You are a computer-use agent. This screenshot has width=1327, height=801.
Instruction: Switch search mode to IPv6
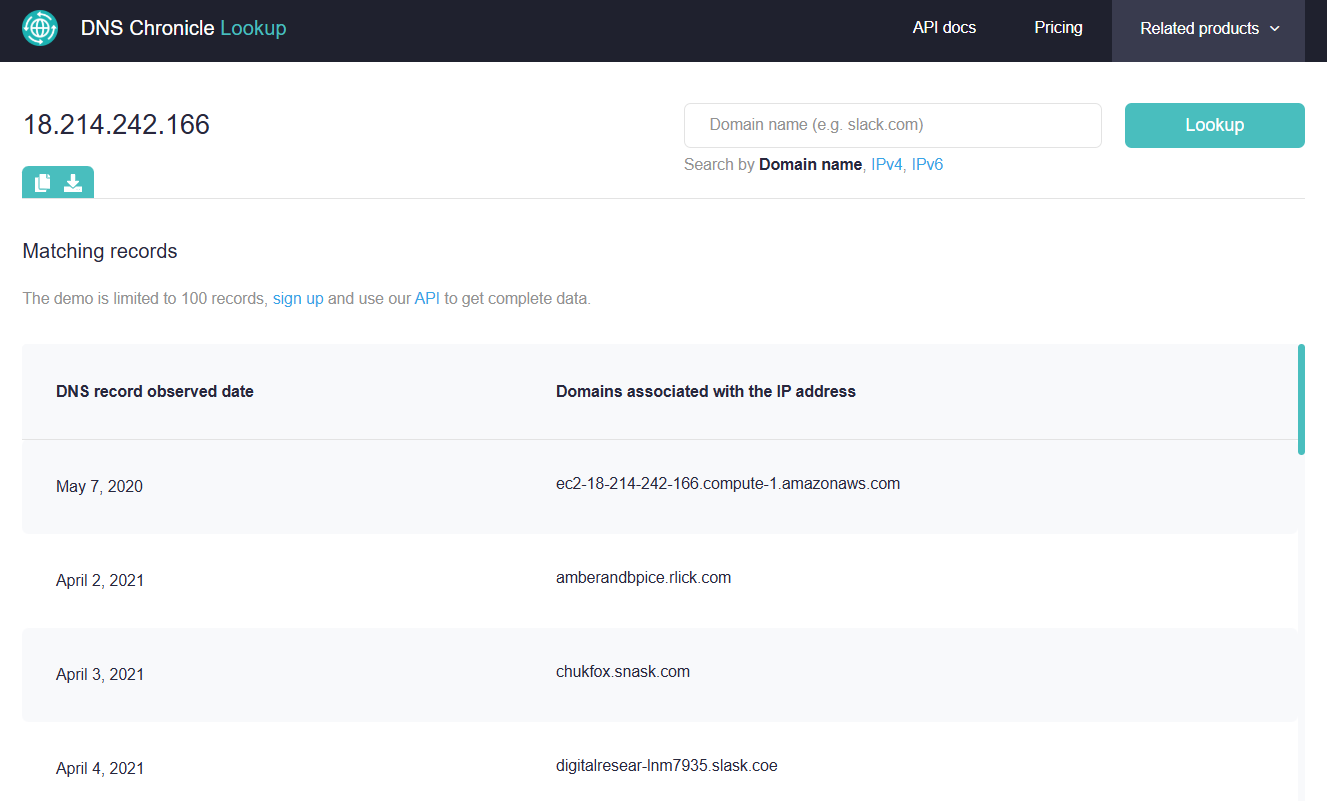coord(927,164)
